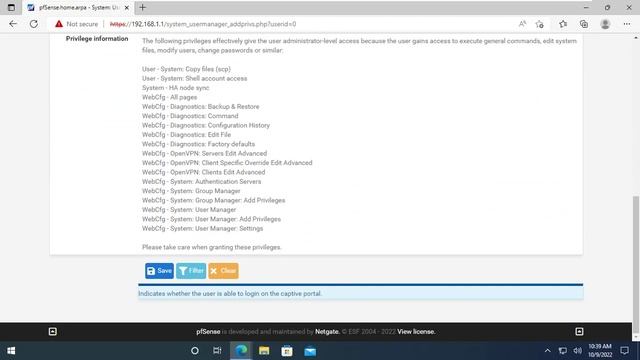Open Read aloud icon in address bar

point(522,24)
